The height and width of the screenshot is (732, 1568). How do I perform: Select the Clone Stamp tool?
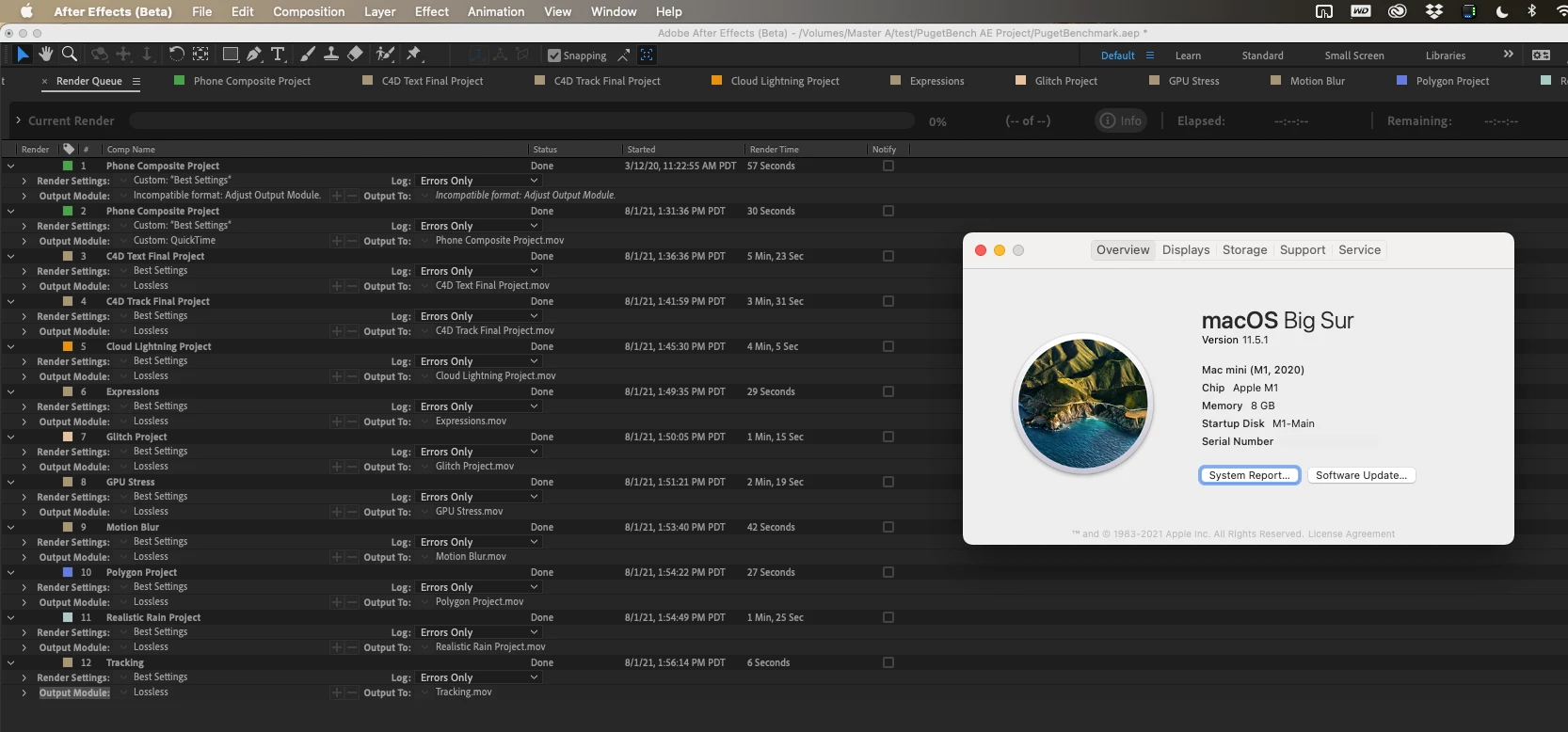(x=331, y=55)
